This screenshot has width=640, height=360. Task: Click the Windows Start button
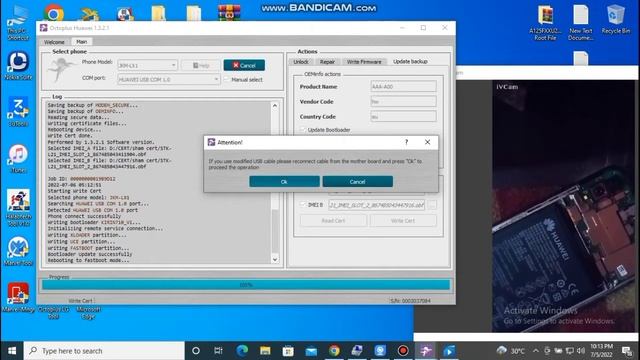pos(12,351)
